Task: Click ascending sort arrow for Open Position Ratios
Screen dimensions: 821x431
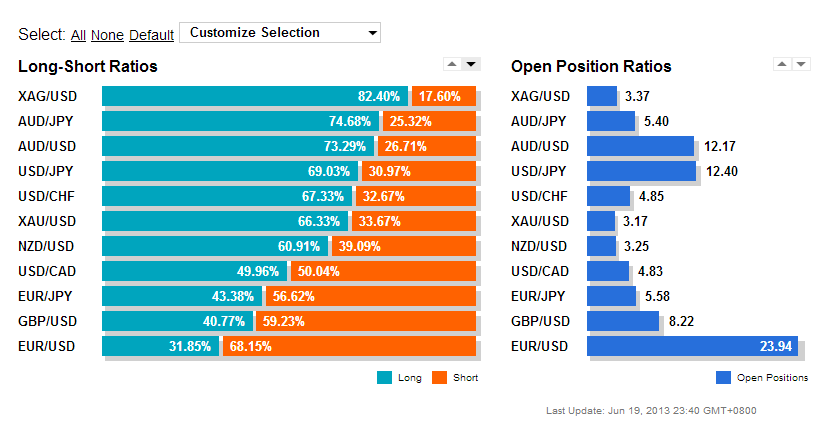Action: tap(782, 64)
